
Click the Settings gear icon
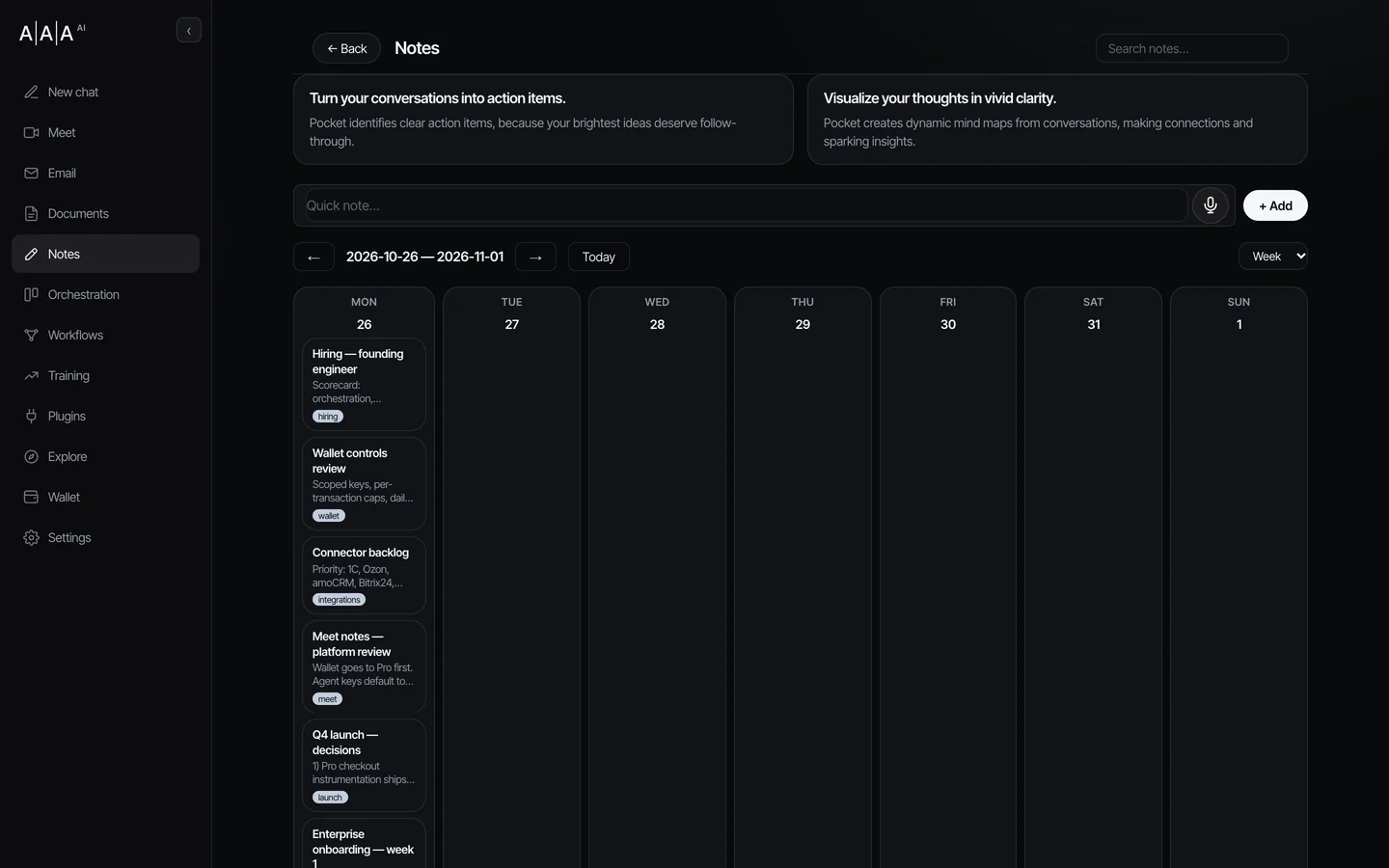point(31,538)
